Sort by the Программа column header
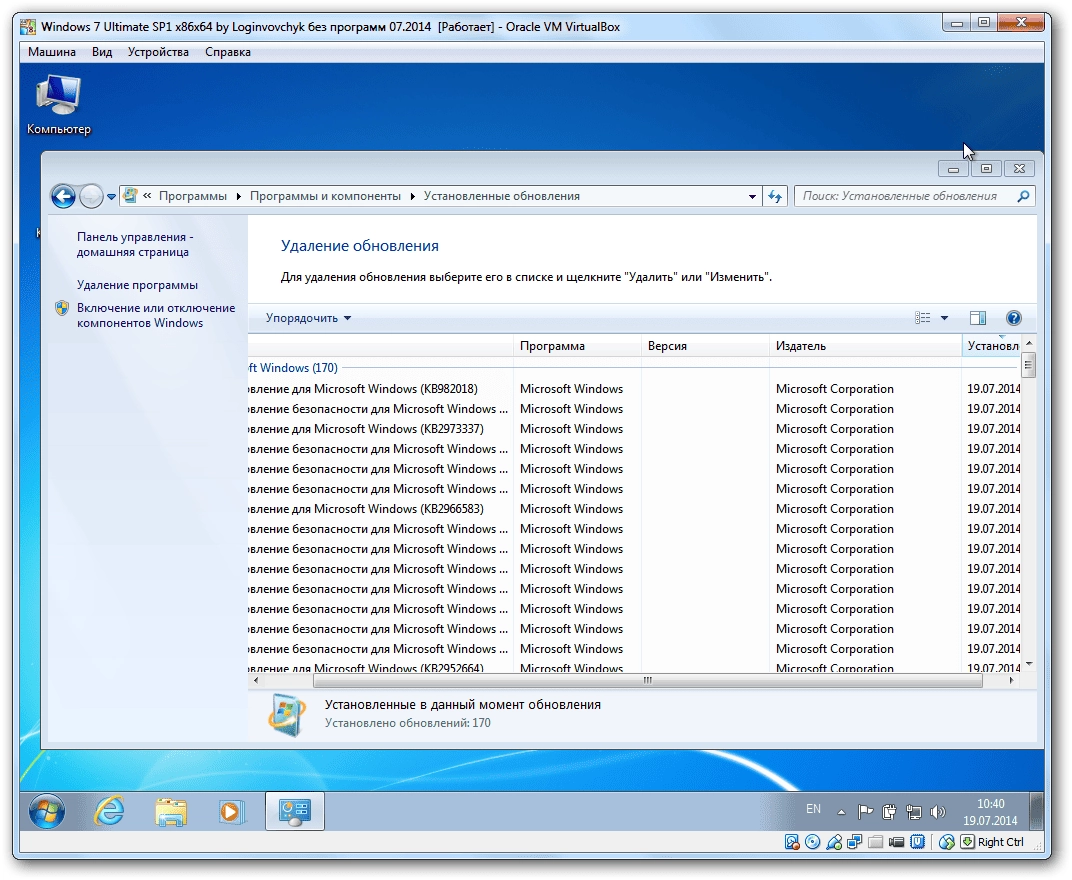Viewport: 1072px width, 880px height. tap(577, 346)
